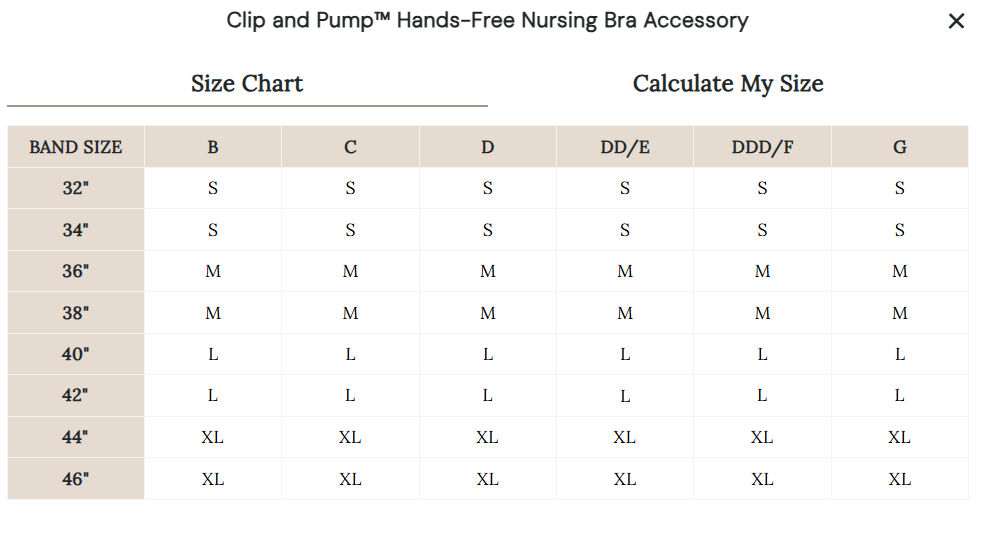Select the XL cell for 44" G cup

(x=900, y=437)
